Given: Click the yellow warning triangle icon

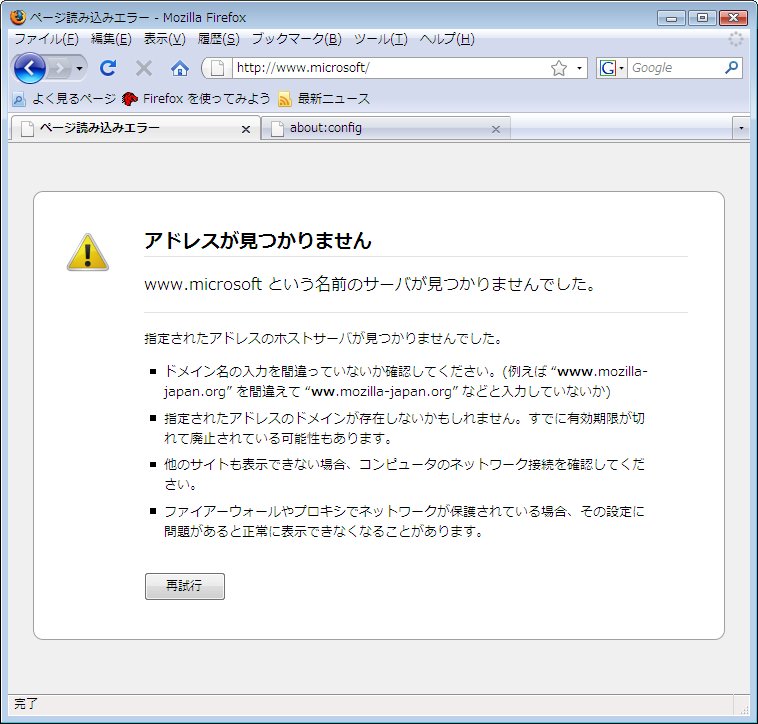Looking at the screenshot, I should tap(87, 252).
